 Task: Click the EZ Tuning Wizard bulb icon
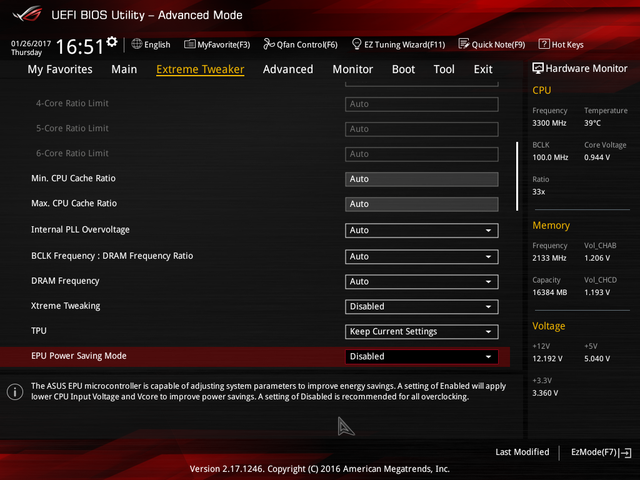click(356, 44)
